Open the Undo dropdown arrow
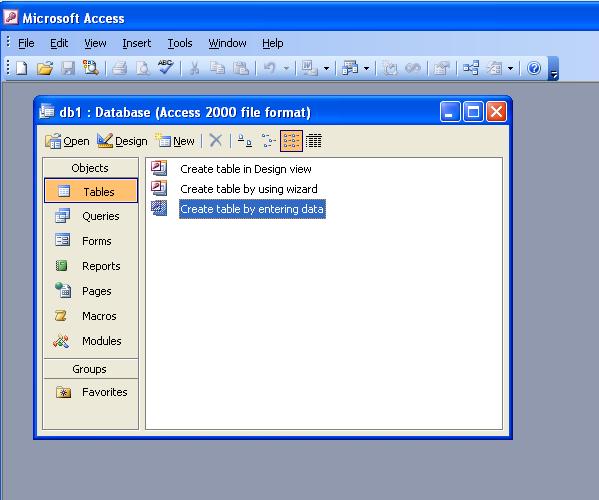Image resolution: width=599 pixels, height=500 pixels. [x=287, y=69]
